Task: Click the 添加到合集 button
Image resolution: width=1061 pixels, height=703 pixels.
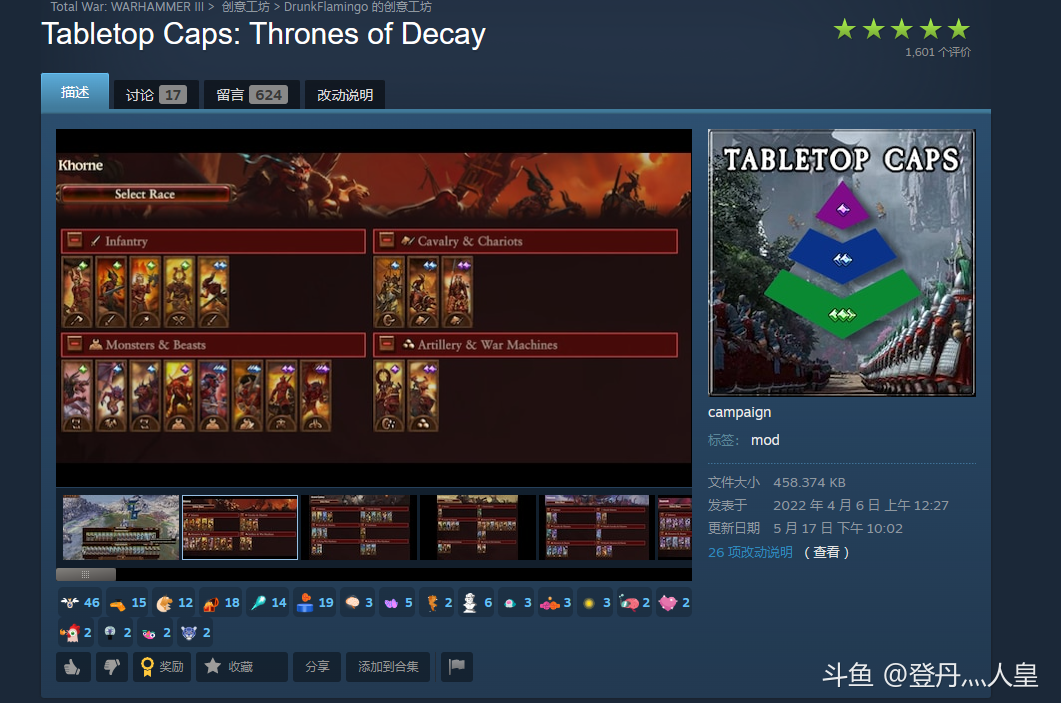Action: (x=388, y=666)
